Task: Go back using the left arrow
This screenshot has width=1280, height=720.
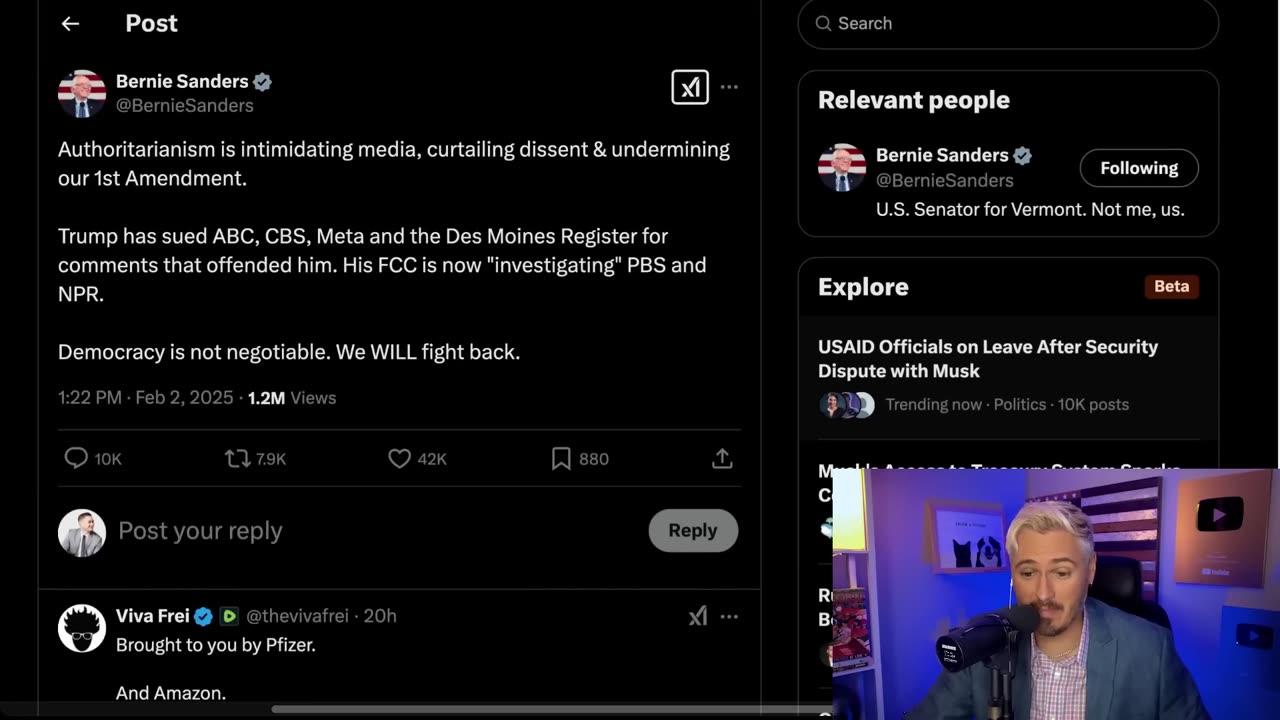Action: click(x=70, y=24)
